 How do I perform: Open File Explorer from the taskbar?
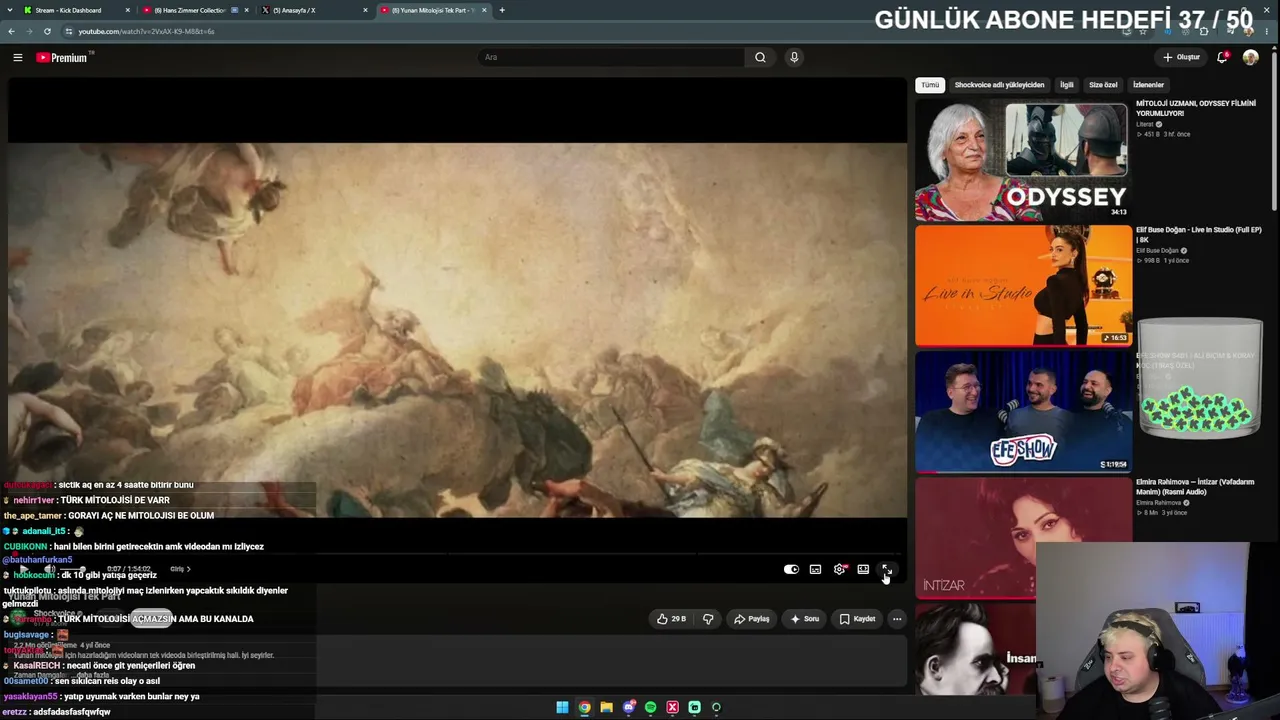click(606, 707)
